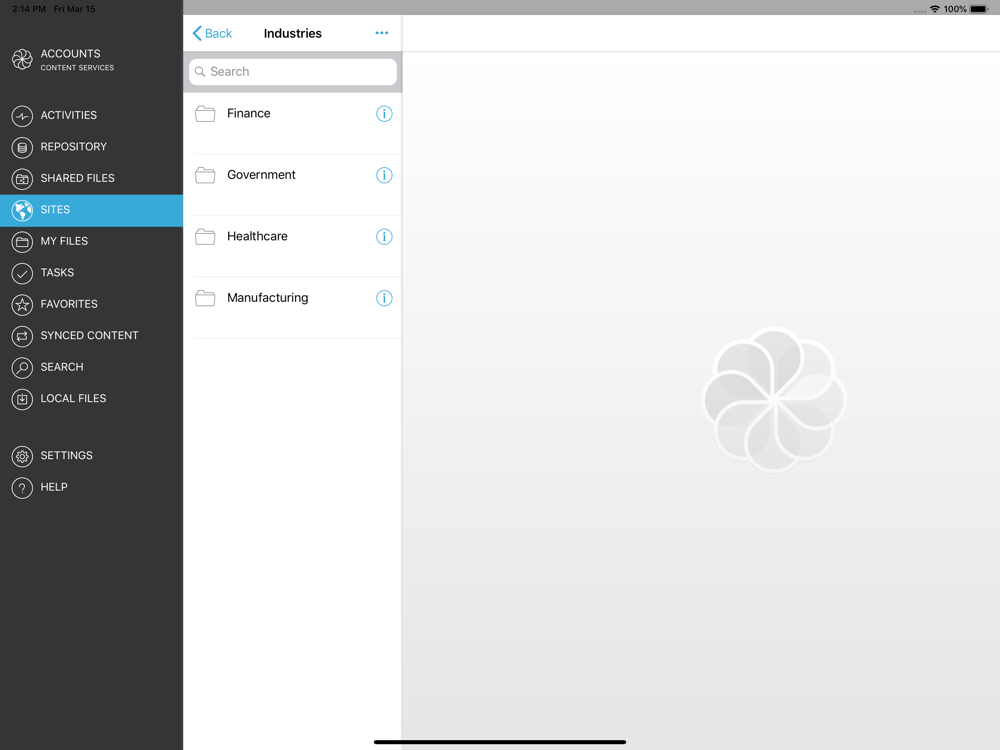Click the Manufacturing folder icon
This screenshot has width=1000, height=750.
pos(205,298)
